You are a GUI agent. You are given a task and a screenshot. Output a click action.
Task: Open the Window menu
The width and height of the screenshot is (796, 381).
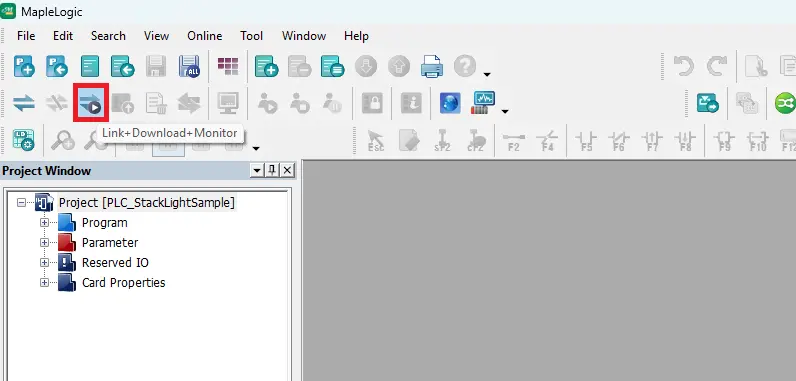[304, 36]
